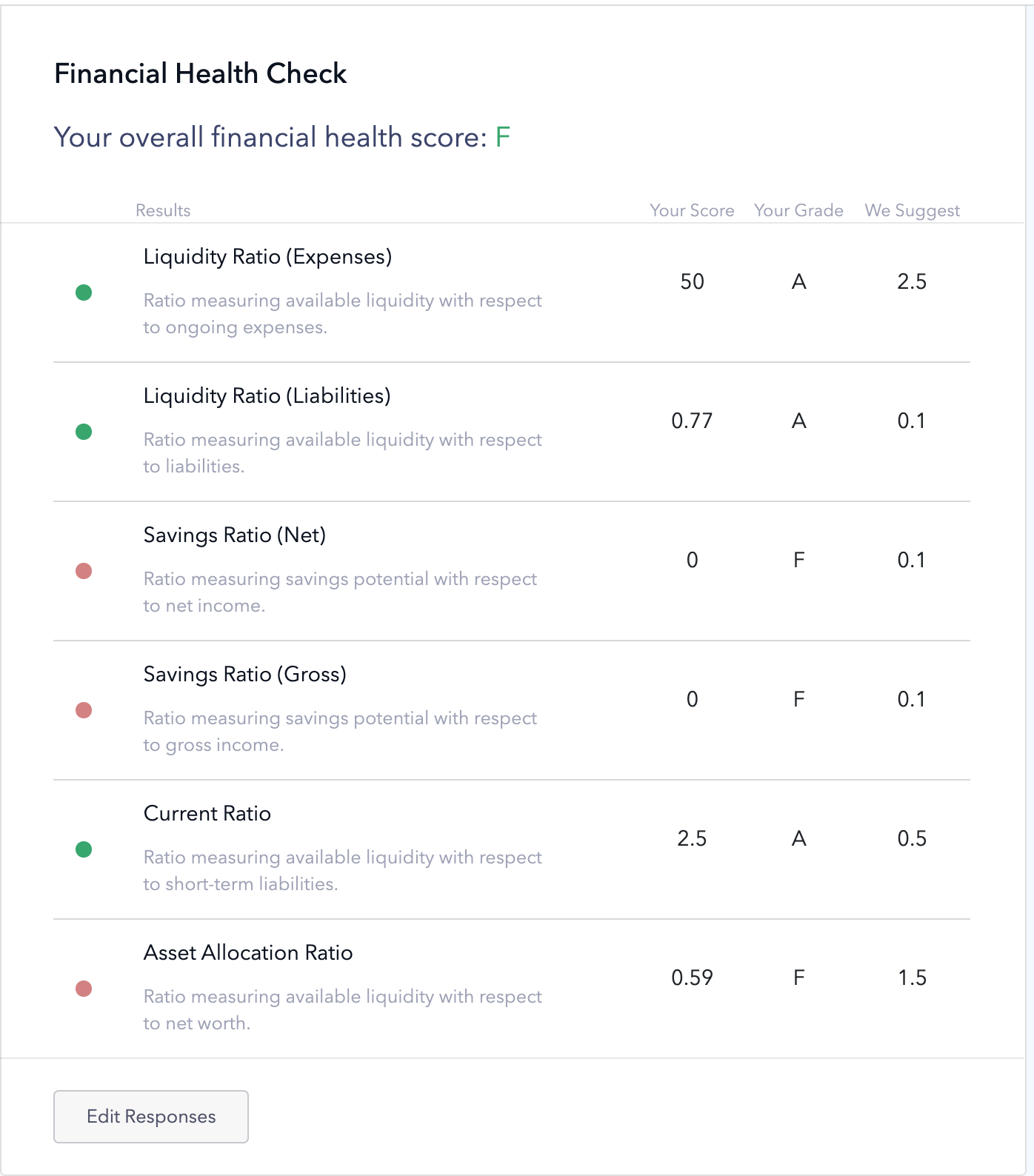1034x1176 pixels.
Task: Click the Savings Ratio (Gross) heading
Action: 244,675
